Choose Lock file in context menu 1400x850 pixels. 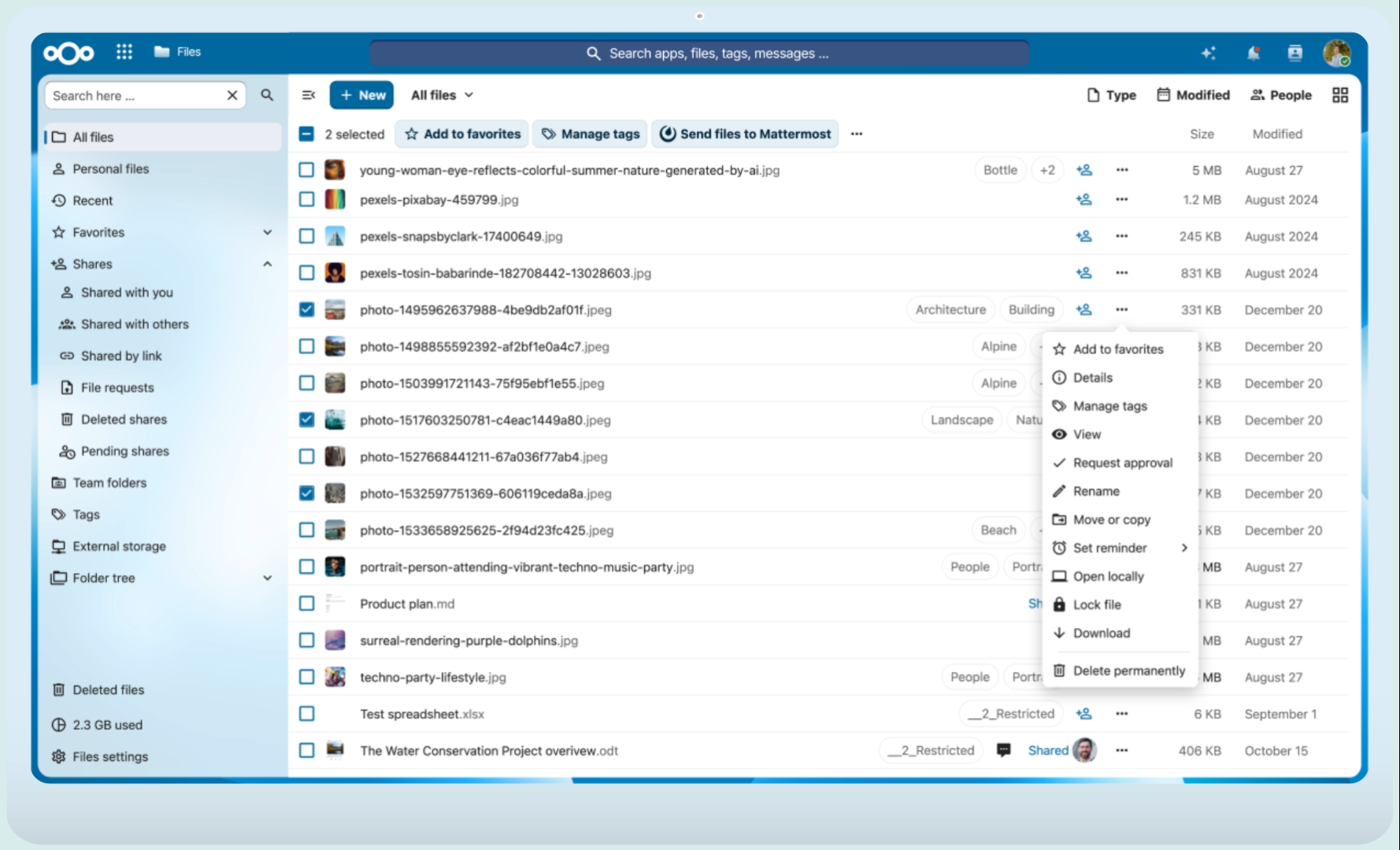(x=1120, y=604)
